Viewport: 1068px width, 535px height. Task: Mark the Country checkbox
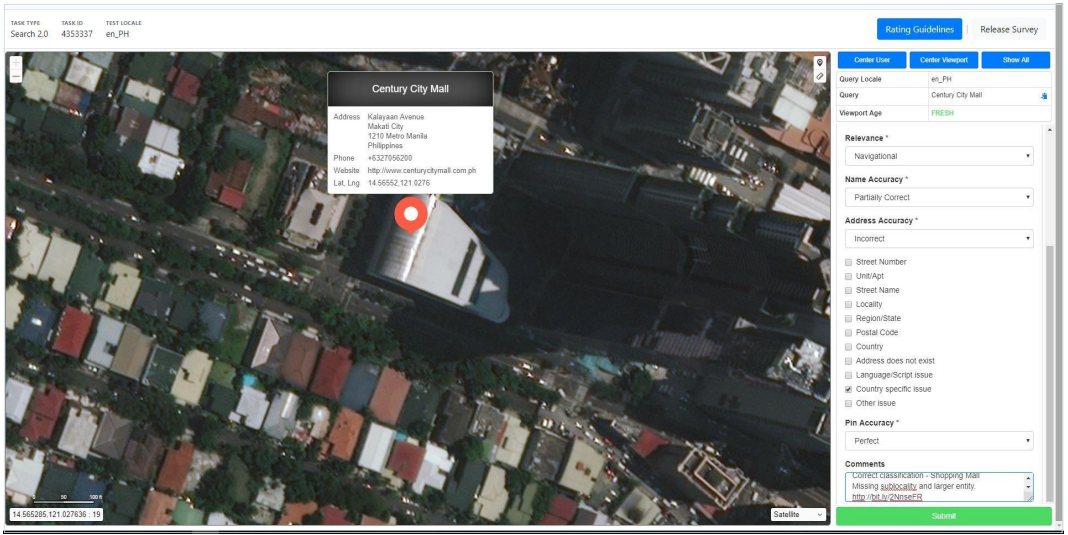[849, 347]
